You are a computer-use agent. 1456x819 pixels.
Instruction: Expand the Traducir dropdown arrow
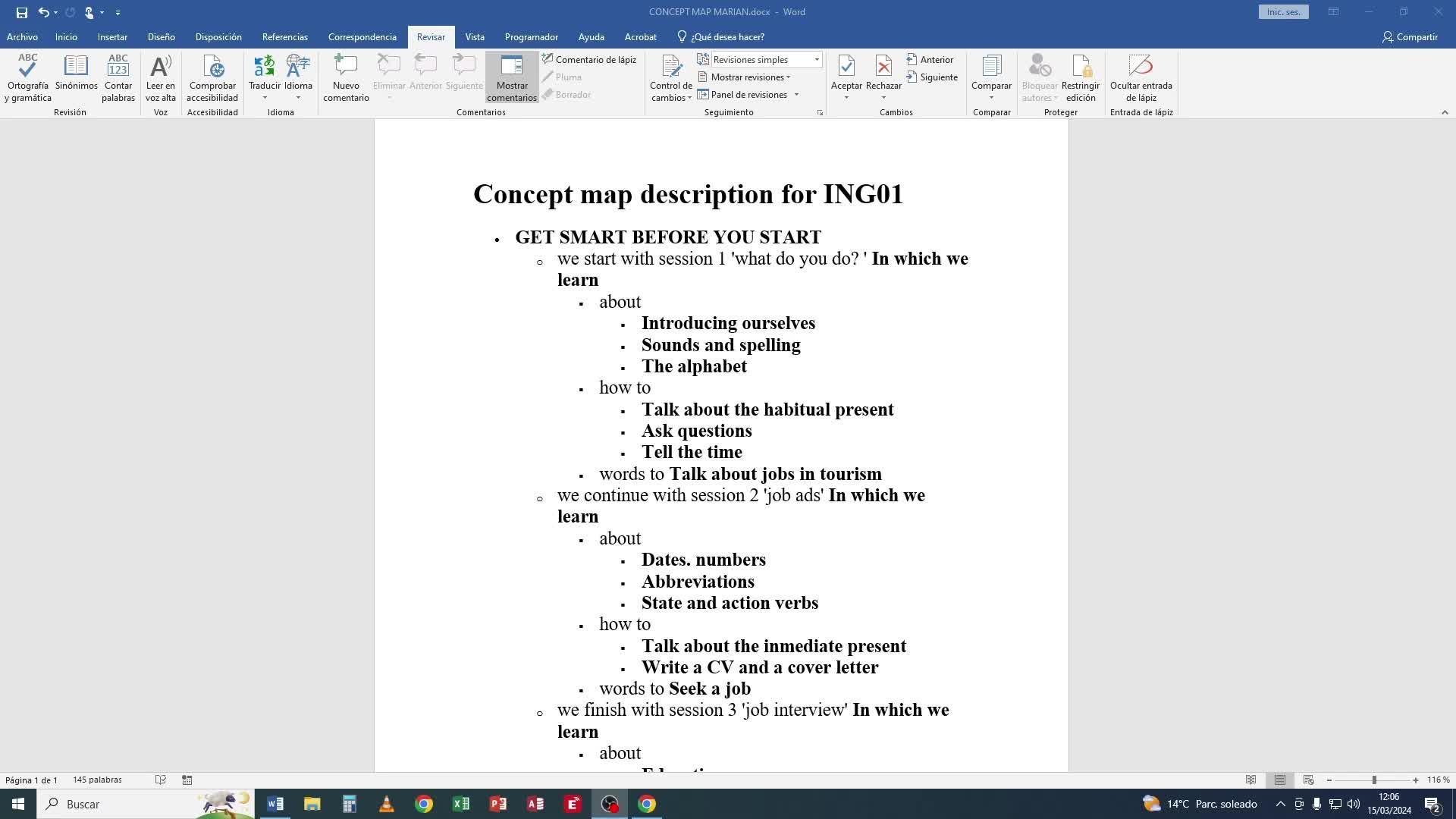(x=265, y=98)
